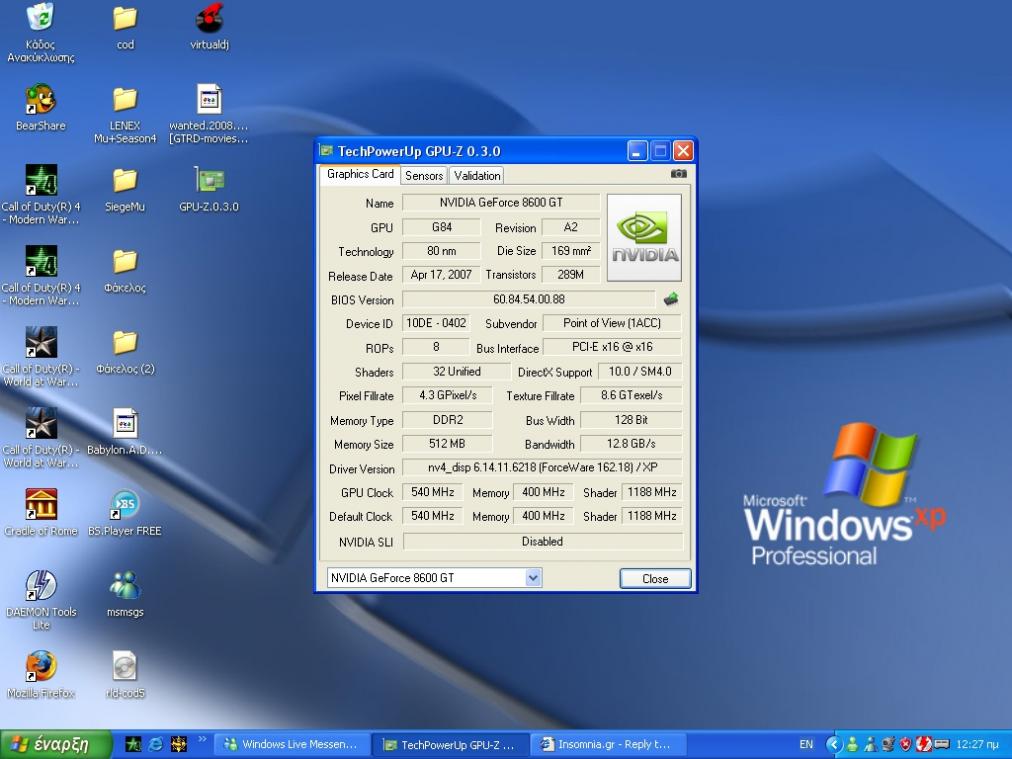
Task: Click the EN language indicator
Action: 806,744
